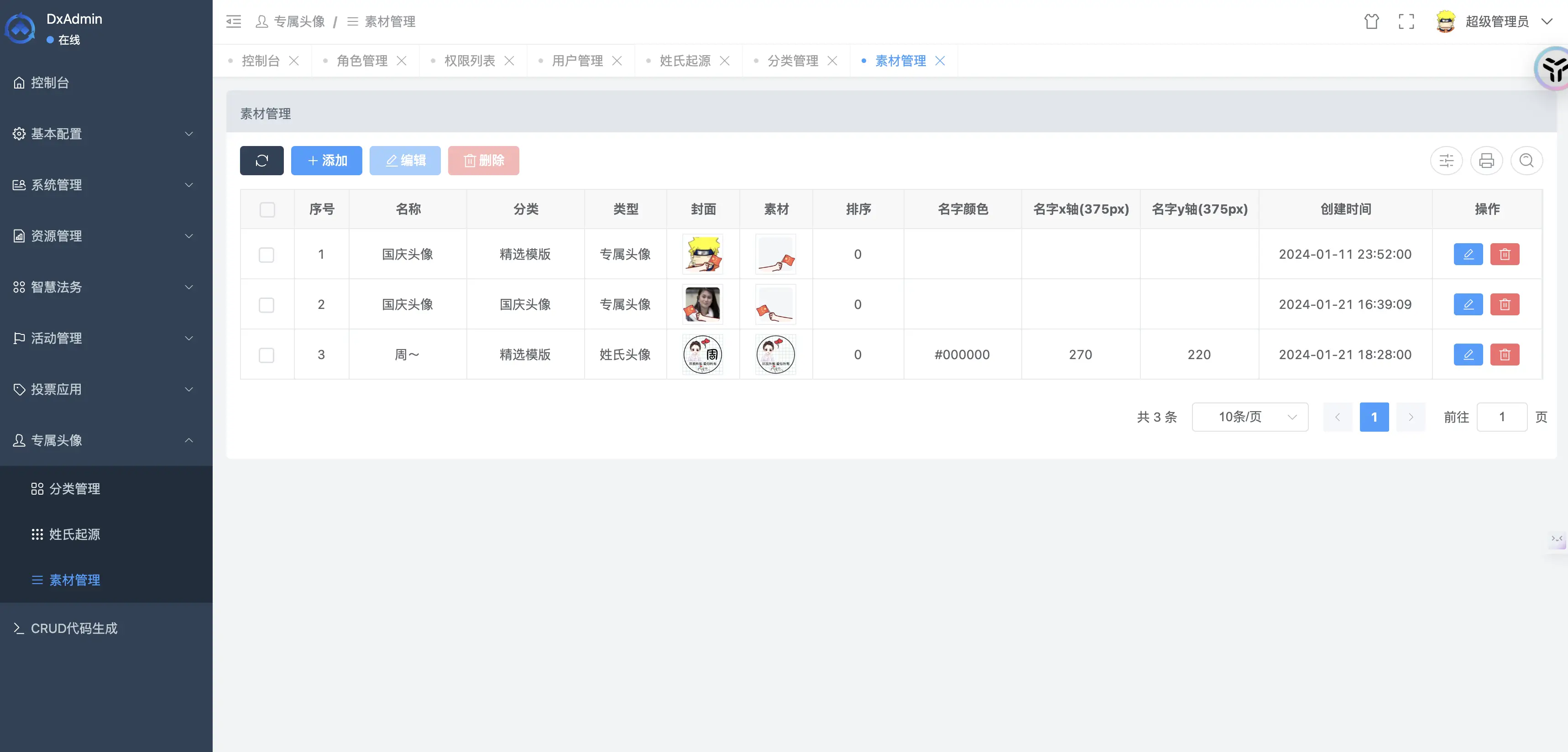Click the super admin avatar image

1445,22
